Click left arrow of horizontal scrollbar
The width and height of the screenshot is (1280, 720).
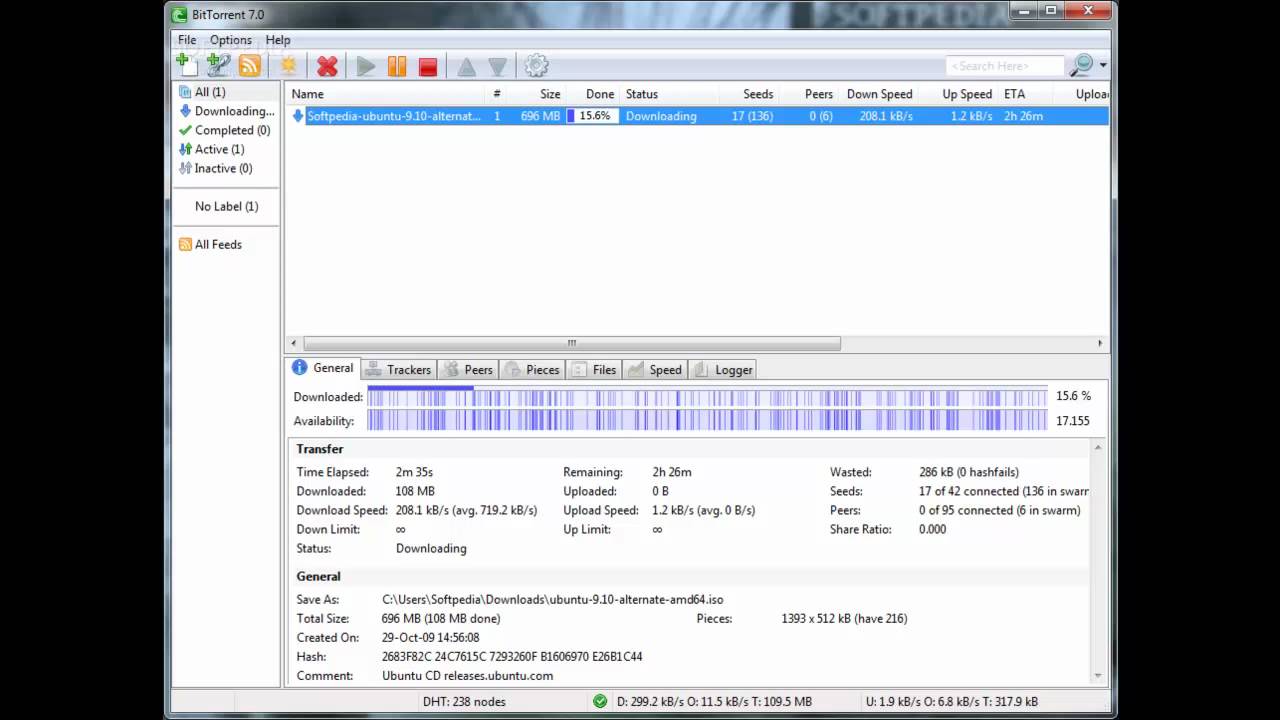[292, 343]
